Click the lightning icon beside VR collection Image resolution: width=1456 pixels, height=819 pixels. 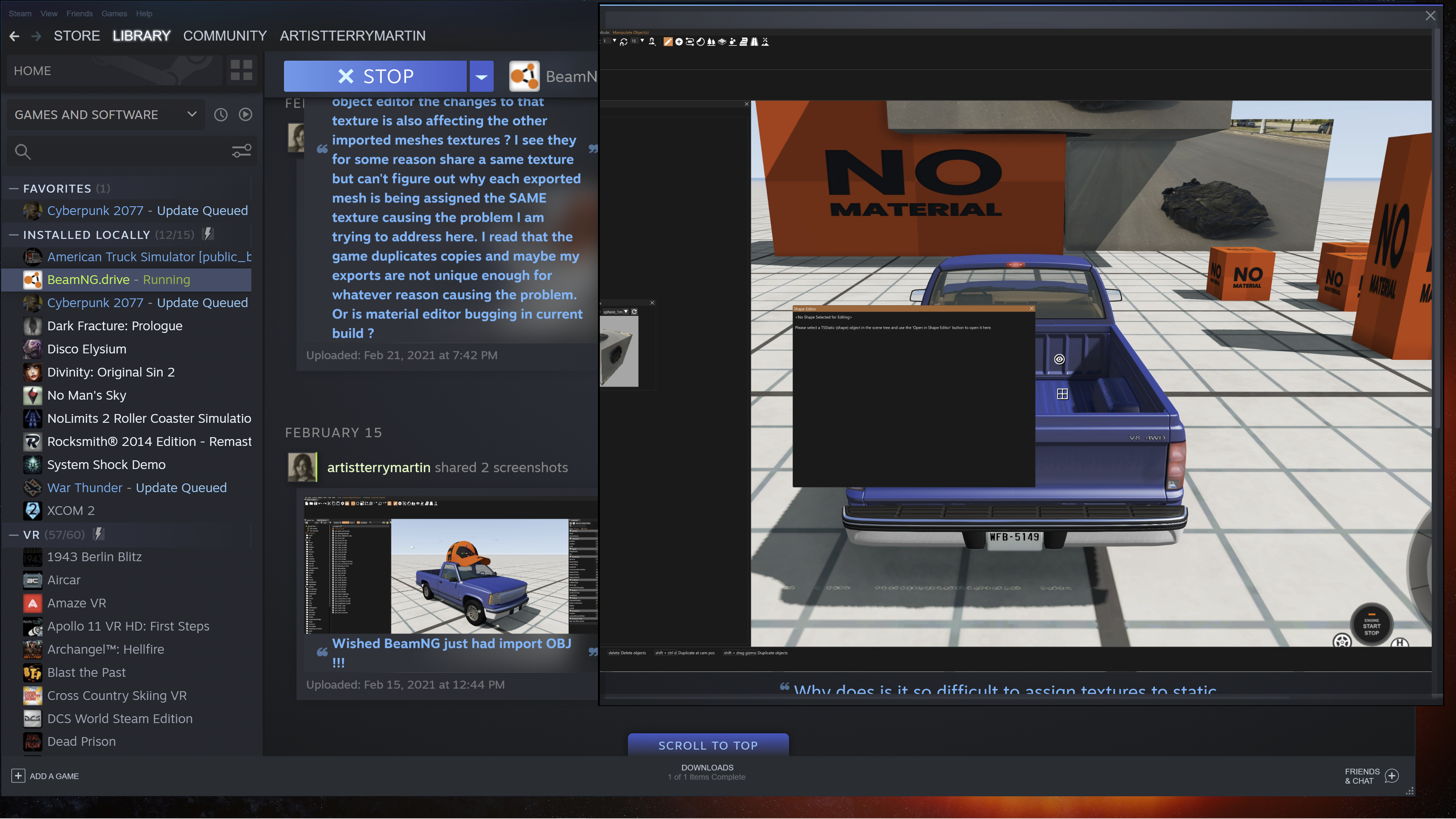click(x=98, y=533)
